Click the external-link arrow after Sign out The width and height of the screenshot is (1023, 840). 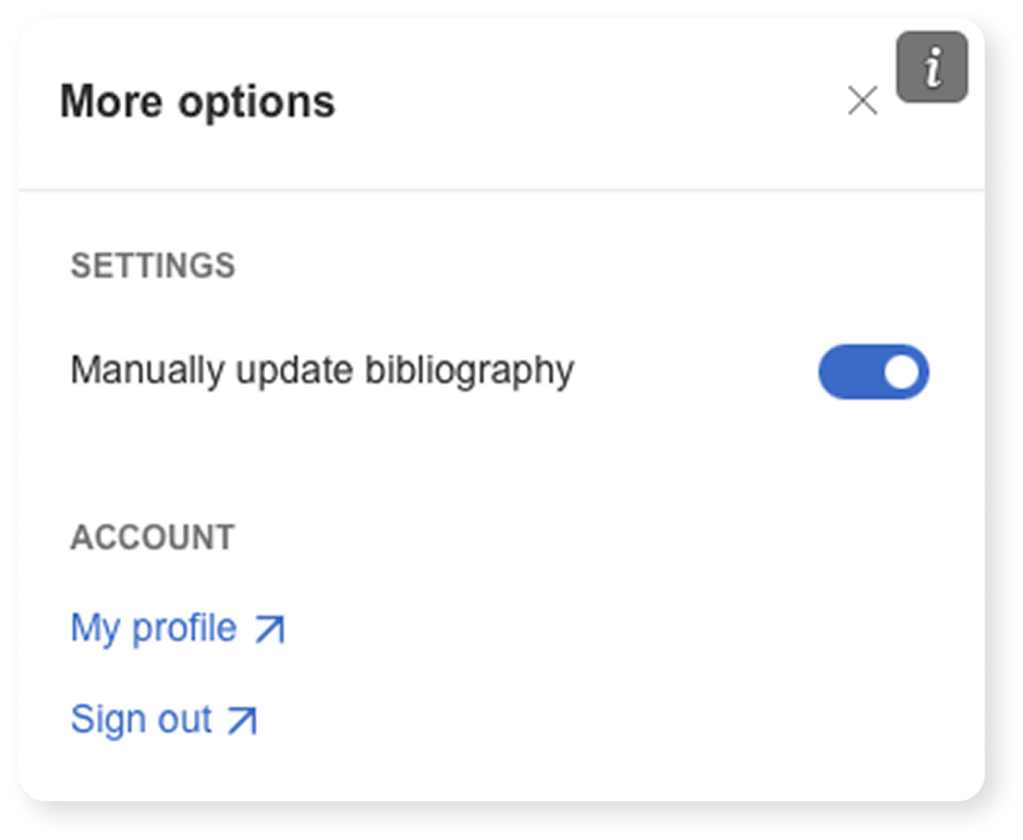point(242,720)
